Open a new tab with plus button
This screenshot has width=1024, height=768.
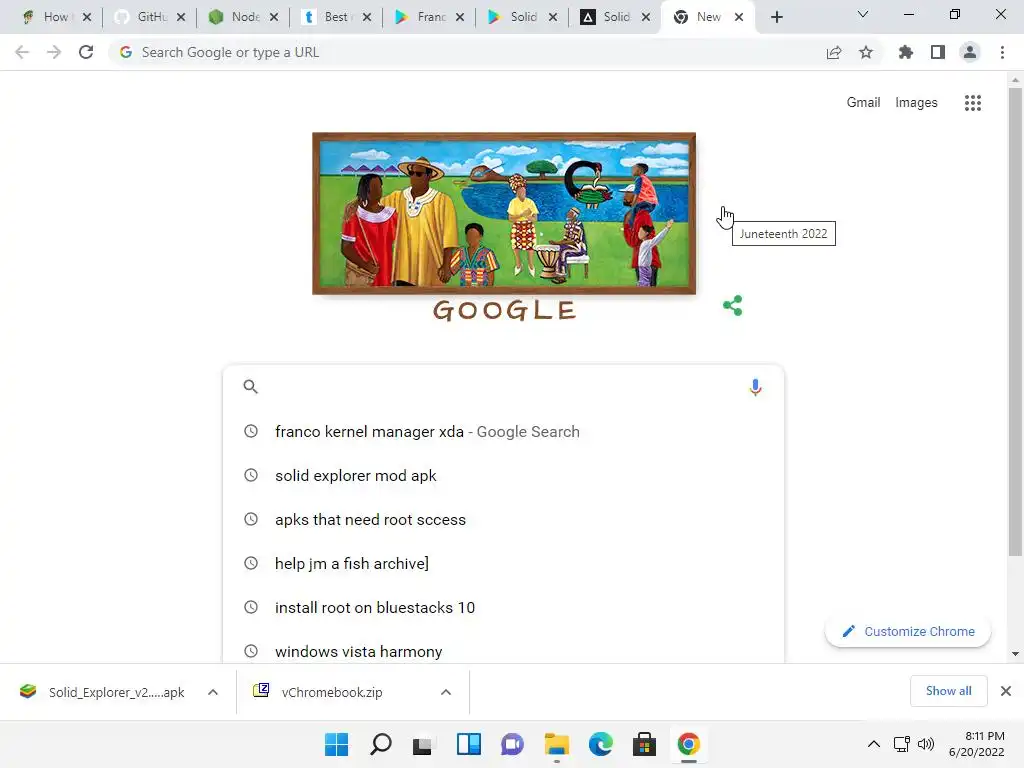776,17
